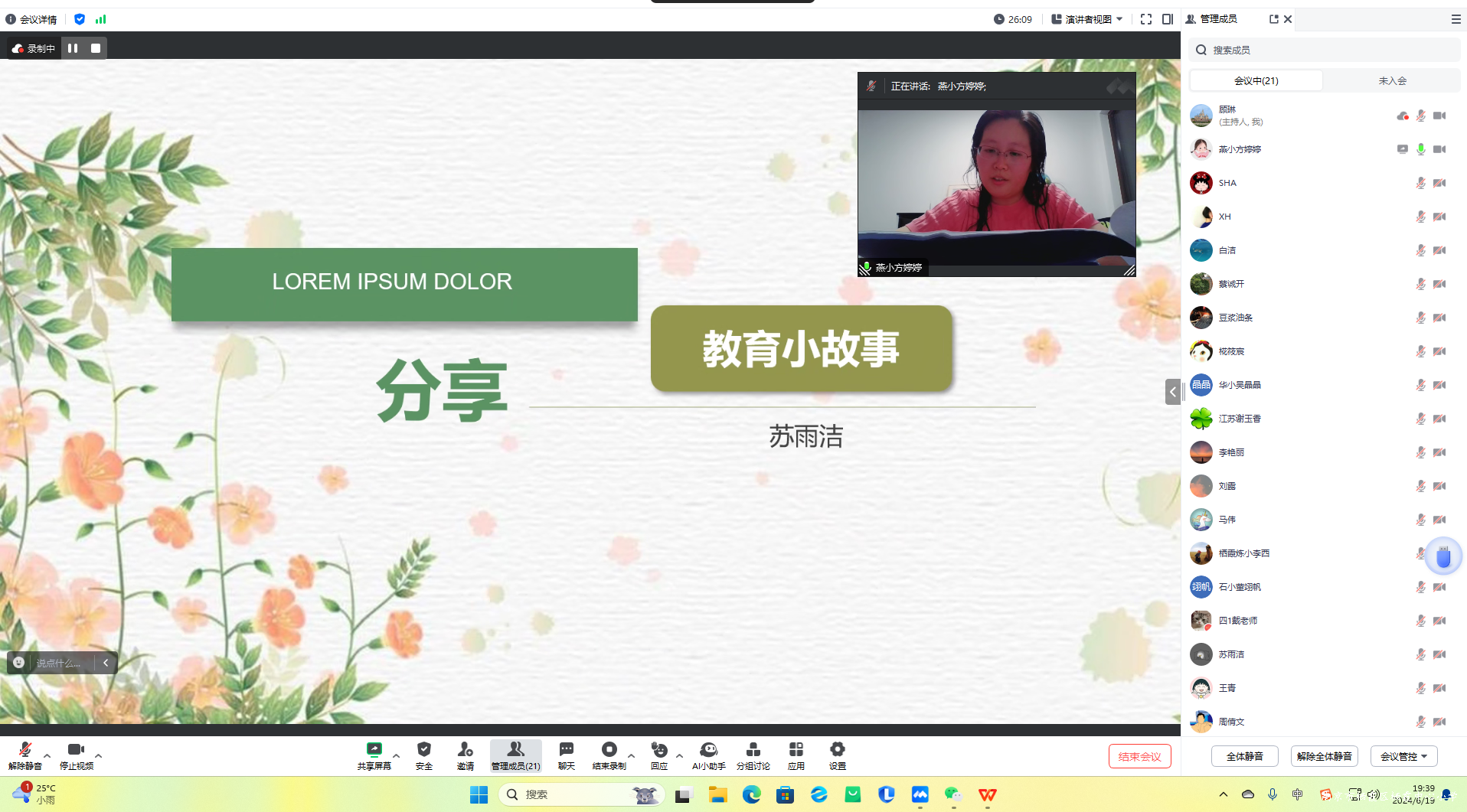Image resolution: width=1467 pixels, height=812 pixels.
Task: Open the 会议管控 dropdown
Action: (1403, 756)
